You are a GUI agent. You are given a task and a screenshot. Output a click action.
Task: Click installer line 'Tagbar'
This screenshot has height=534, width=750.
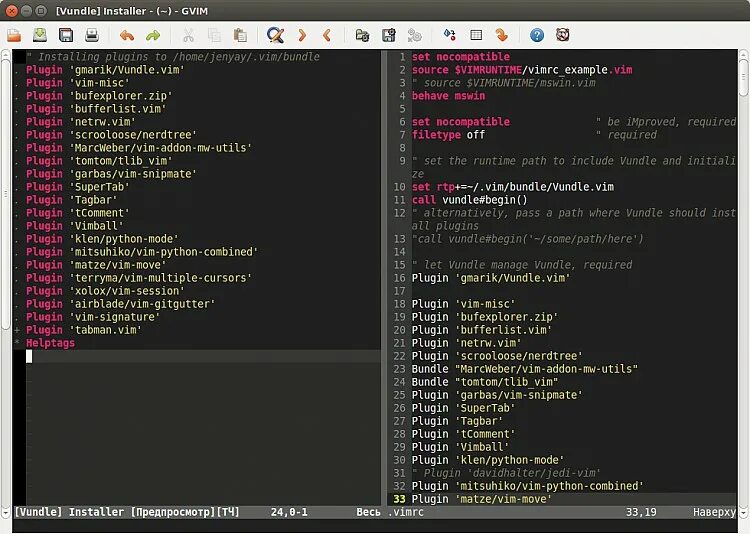pyautogui.click(x=71, y=200)
